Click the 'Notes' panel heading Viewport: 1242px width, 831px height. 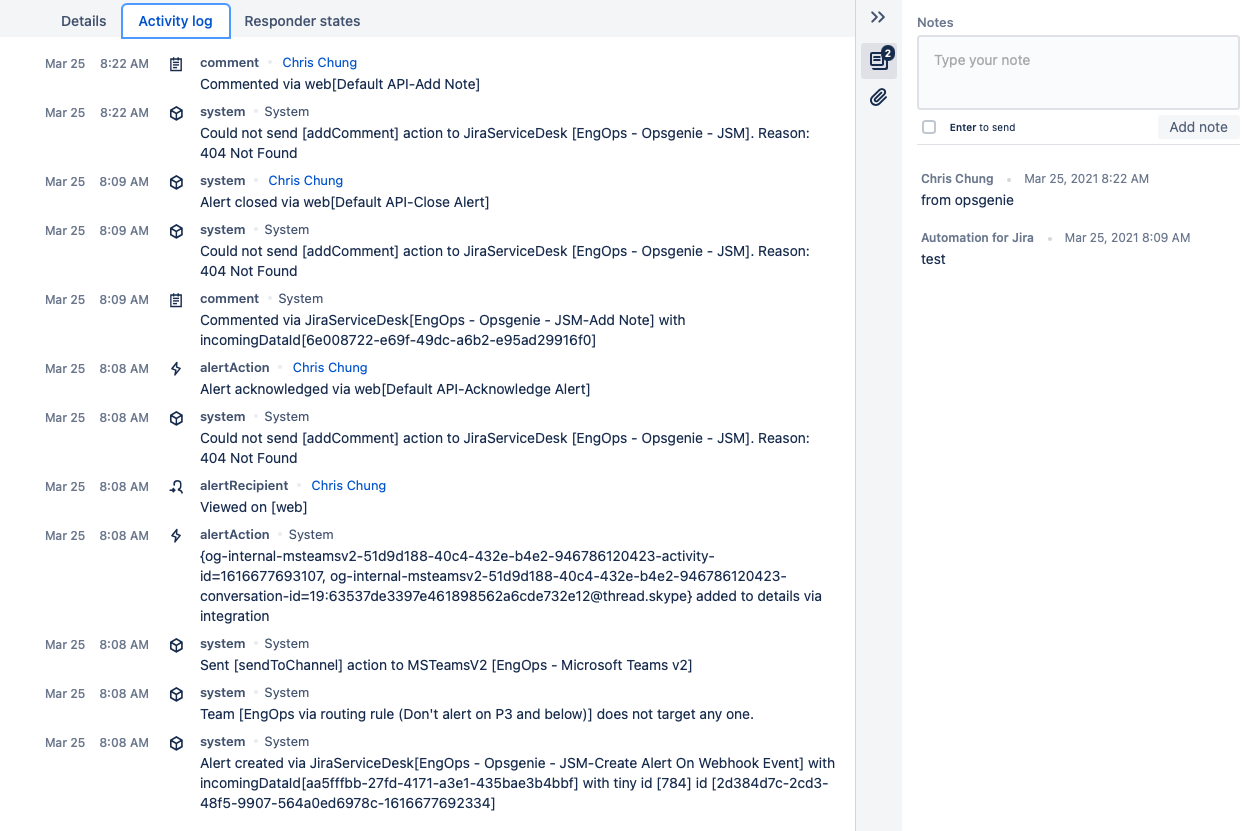point(935,22)
